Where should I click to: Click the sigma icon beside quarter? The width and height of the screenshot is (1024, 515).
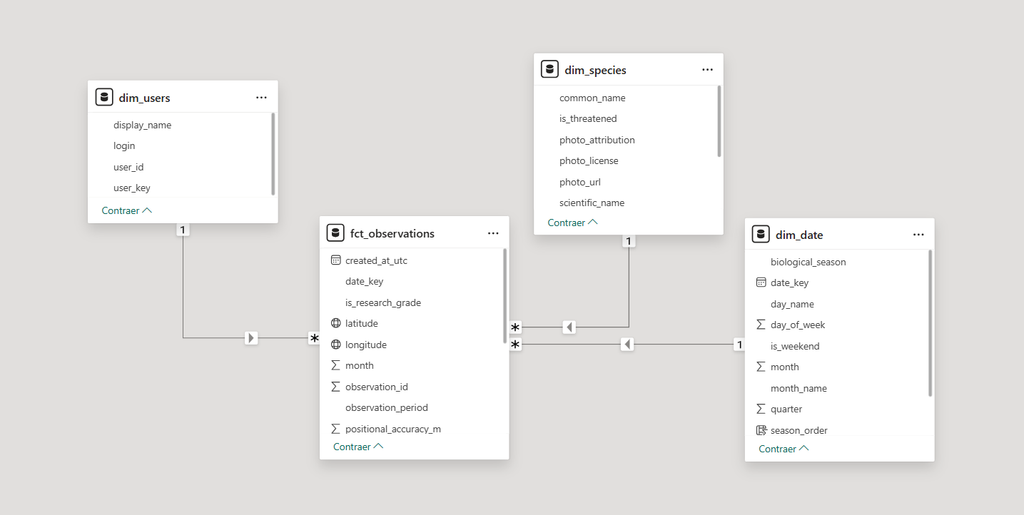761,409
